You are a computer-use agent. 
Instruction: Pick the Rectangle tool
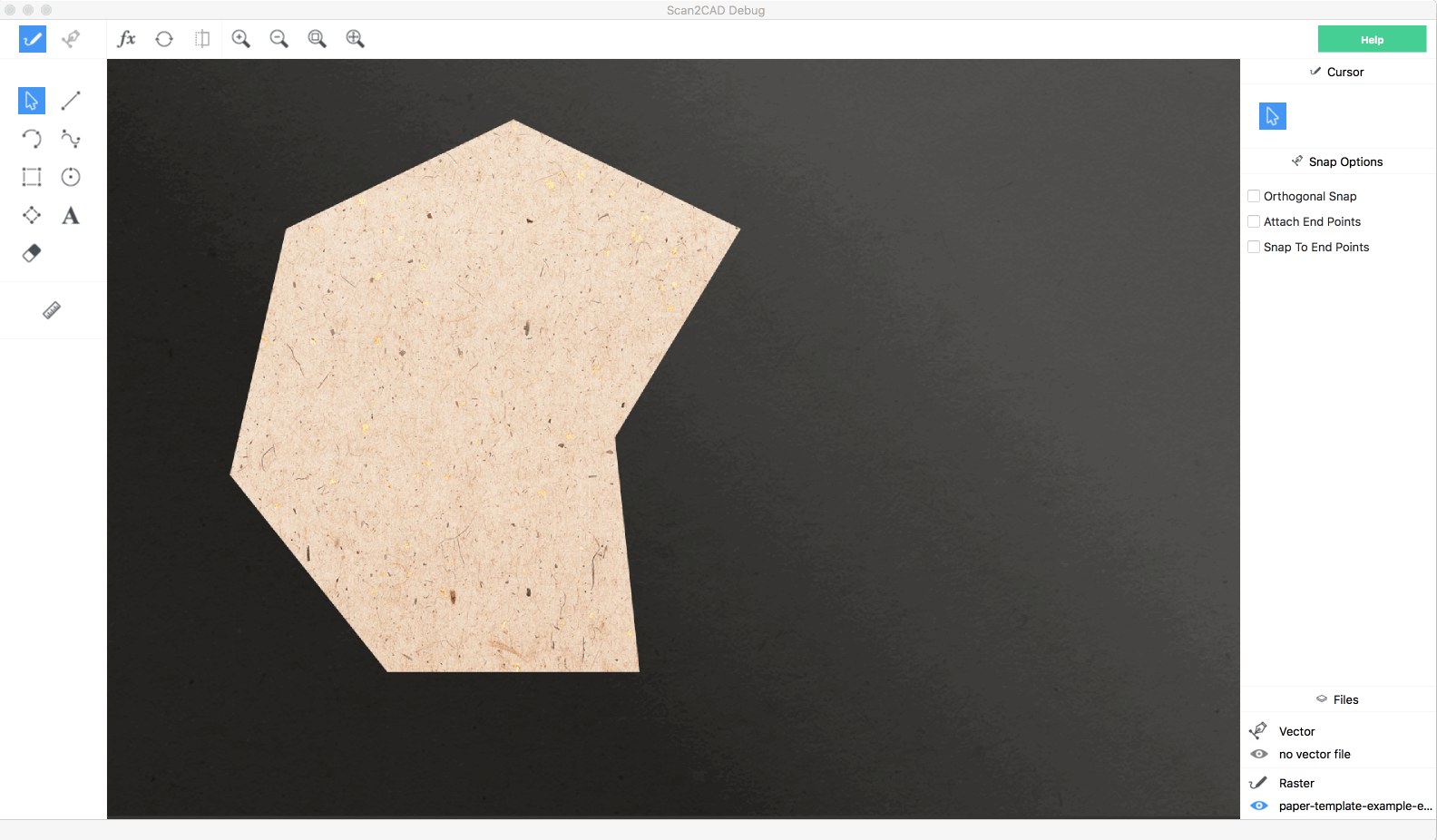click(32, 177)
